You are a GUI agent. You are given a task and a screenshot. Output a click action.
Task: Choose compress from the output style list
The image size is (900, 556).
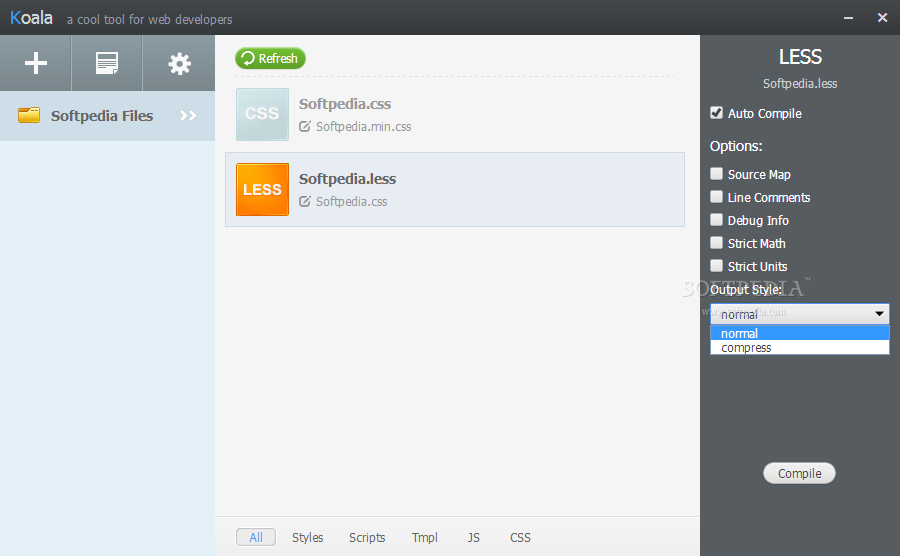click(800, 348)
